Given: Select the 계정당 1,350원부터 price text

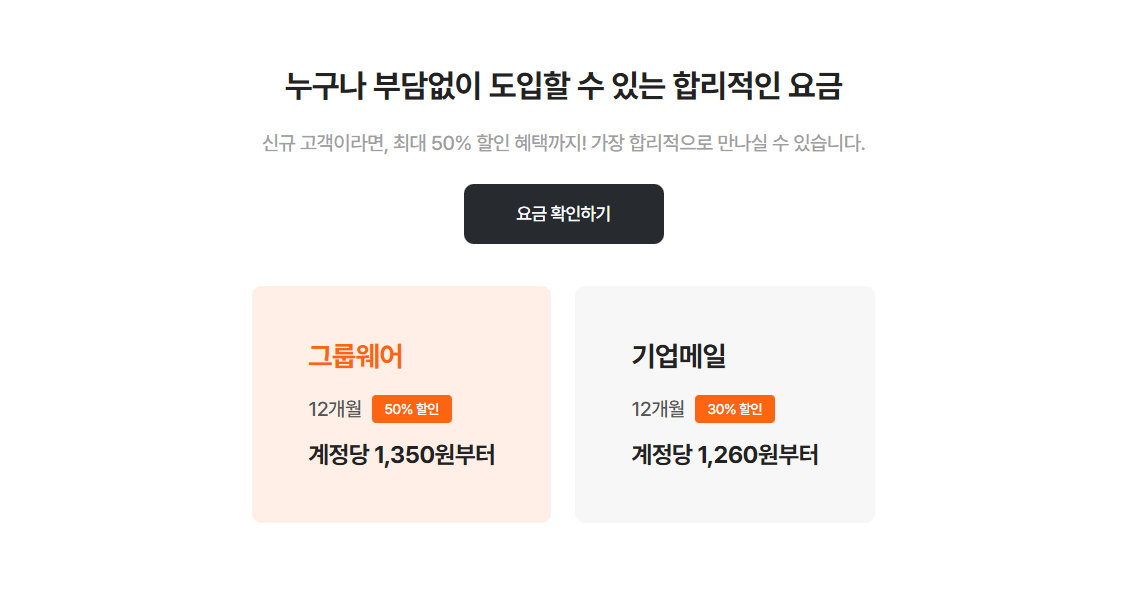Looking at the screenshot, I should [x=398, y=455].
